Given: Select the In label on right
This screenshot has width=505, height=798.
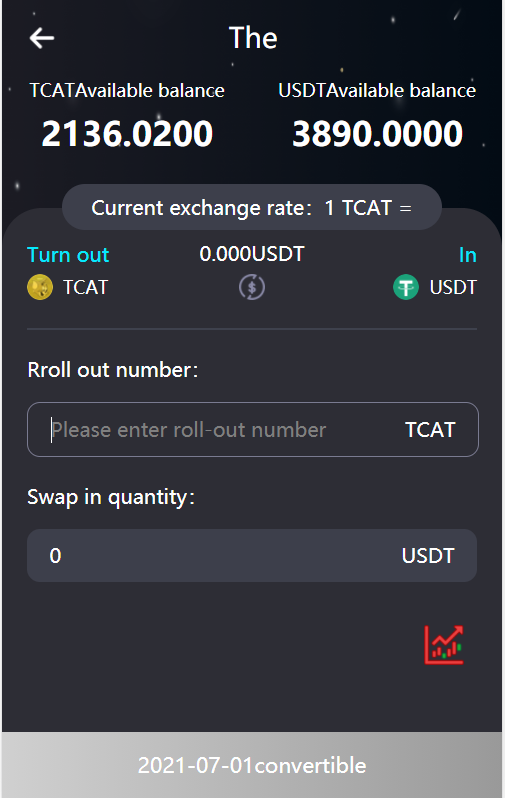Looking at the screenshot, I should click(467, 255).
